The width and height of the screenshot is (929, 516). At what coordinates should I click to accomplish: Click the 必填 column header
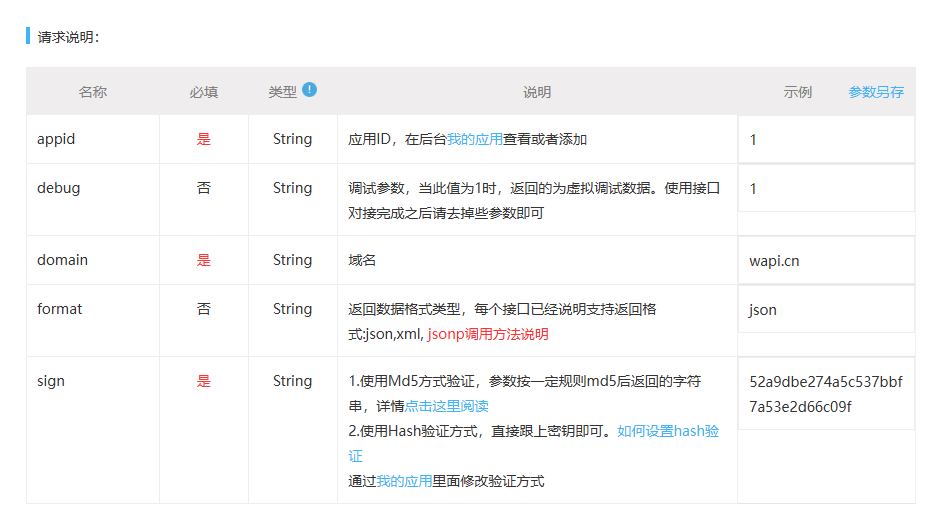click(203, 92)
